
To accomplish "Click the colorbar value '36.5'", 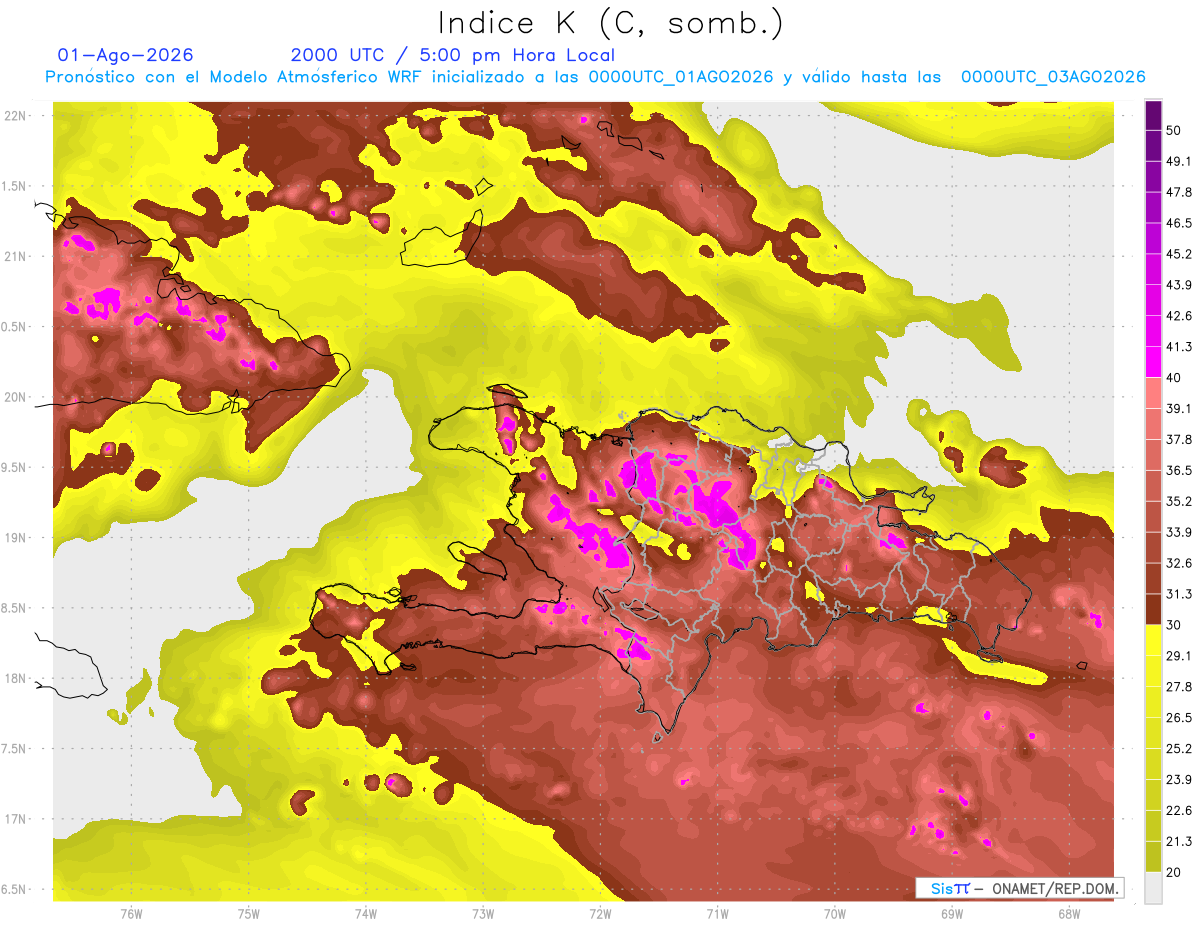I will pos(1178,470).
